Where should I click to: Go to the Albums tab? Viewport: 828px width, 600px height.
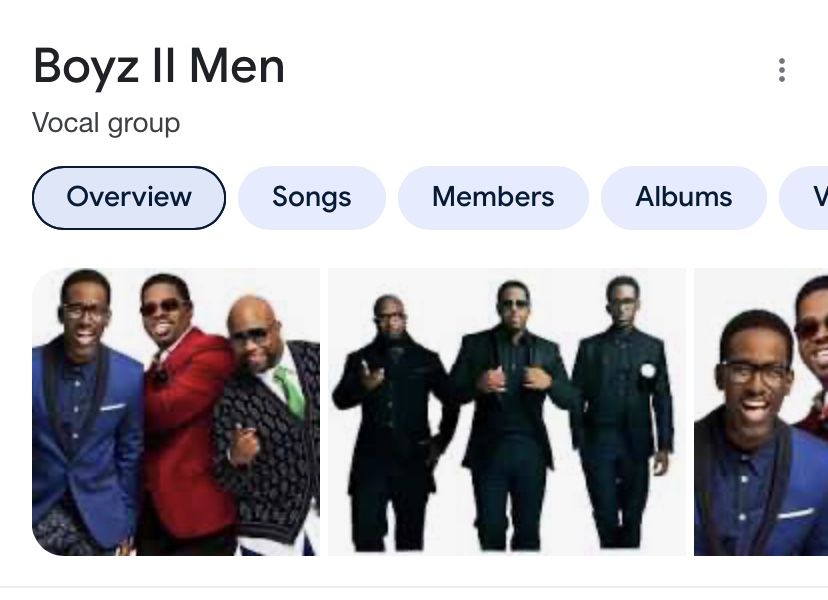pos(684,198)
